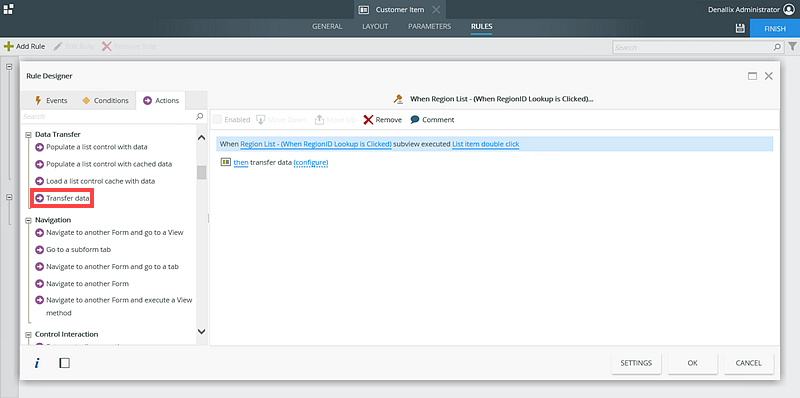Collapse the Data Transfer group
This screenshot has width=800, height=398.
28,135
